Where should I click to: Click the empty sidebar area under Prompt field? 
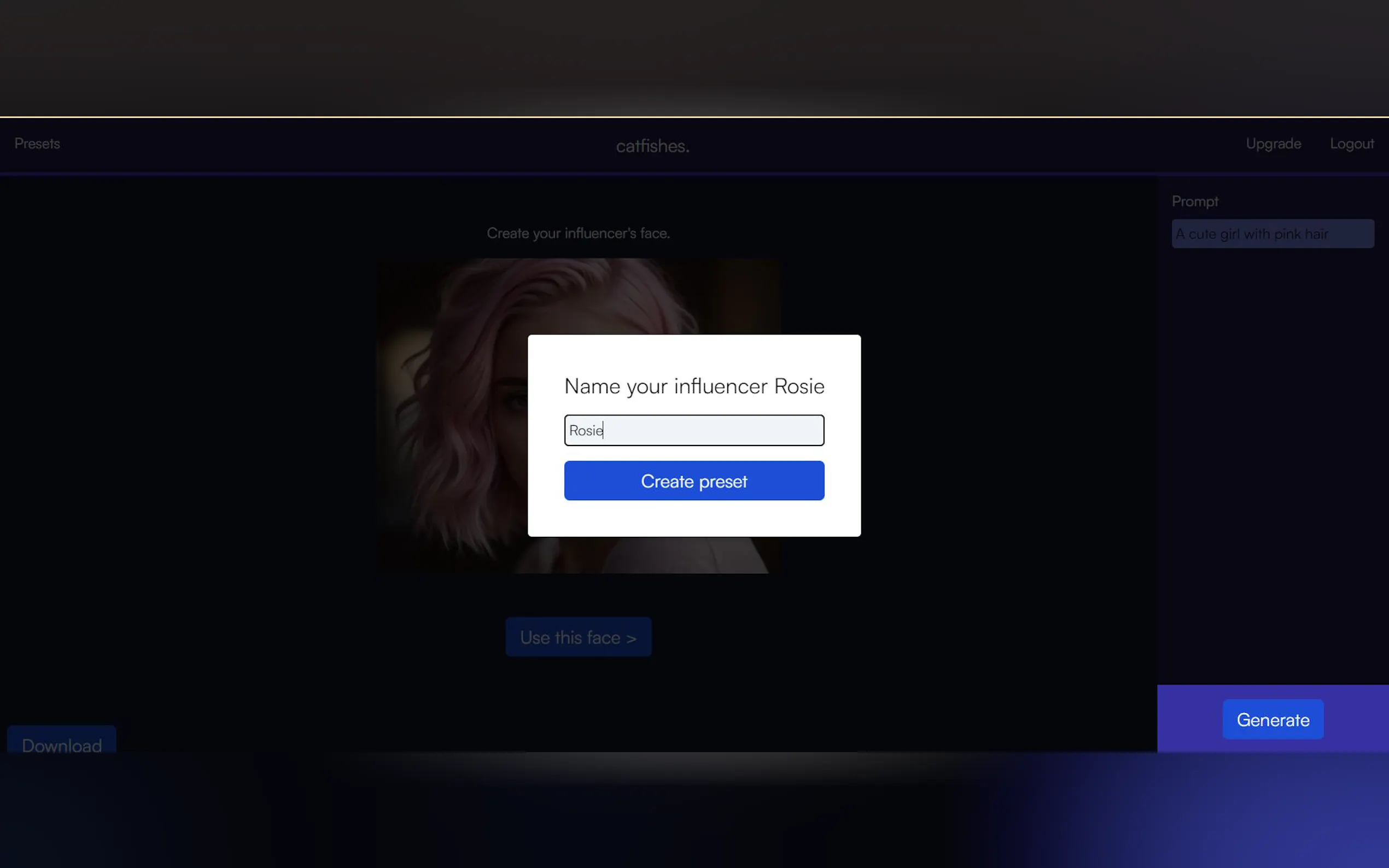point(1273,459)
